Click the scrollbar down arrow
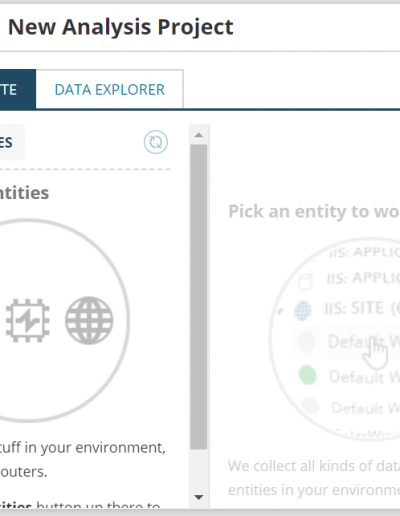The width and height of the screenshot is (400, 516). coord(199,497)
